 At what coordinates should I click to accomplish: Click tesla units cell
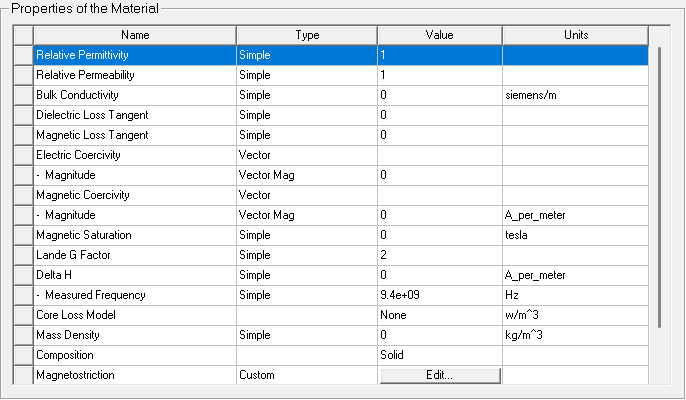click(576, 235)
